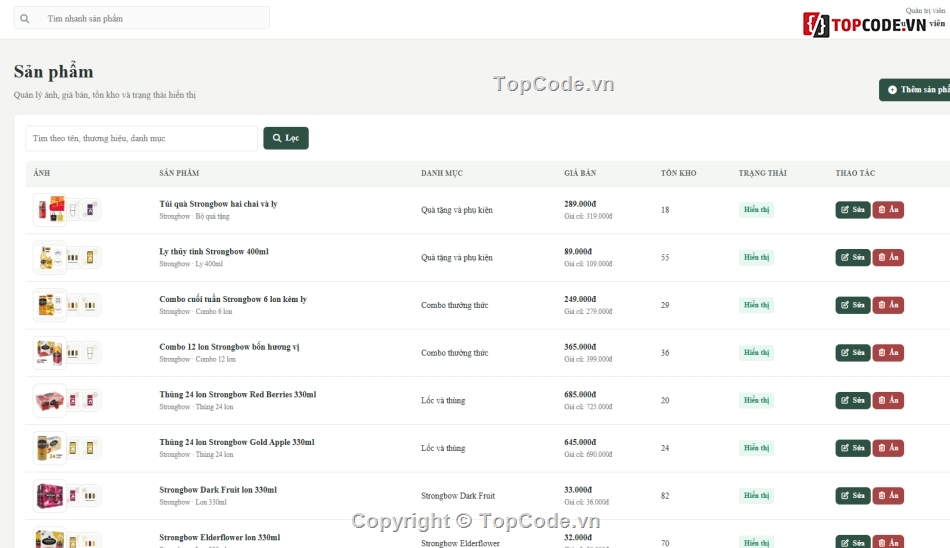
Task: Hide Thùng 24 lon Gold Apple product
Action: point(888,448)
